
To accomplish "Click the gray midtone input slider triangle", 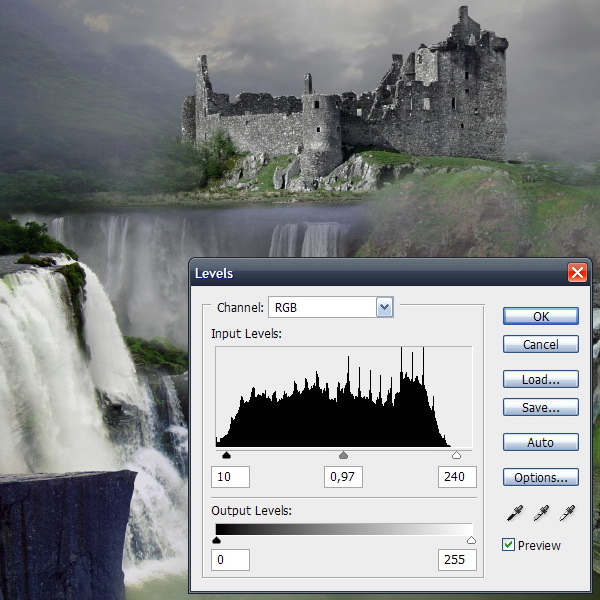I will [343, 455].
